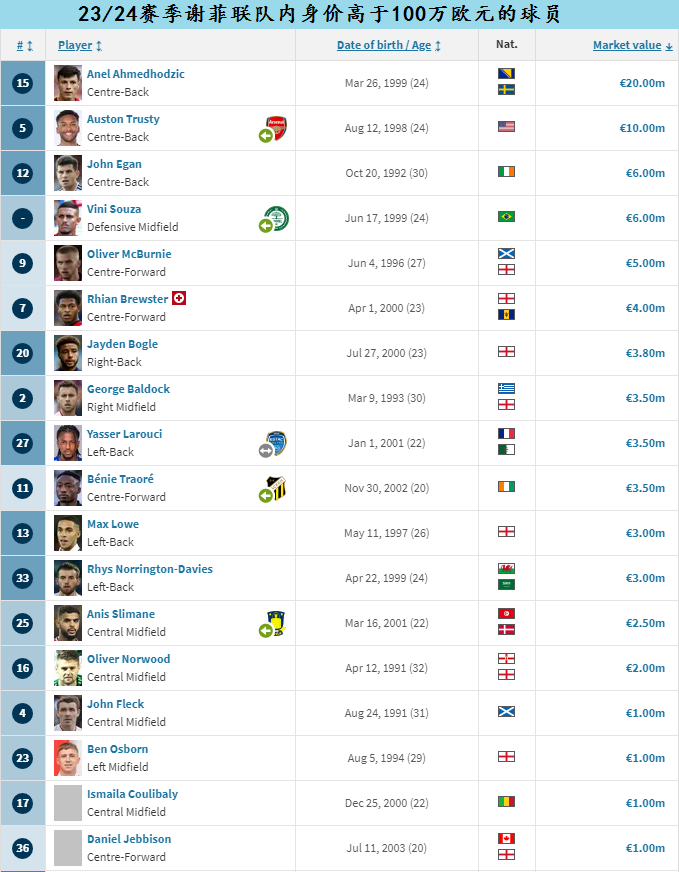Image resolution: width=679 pixels, height=872 pixels.
Task: Click Ireland flag in John Egan's row
Action: coord(506,172)
